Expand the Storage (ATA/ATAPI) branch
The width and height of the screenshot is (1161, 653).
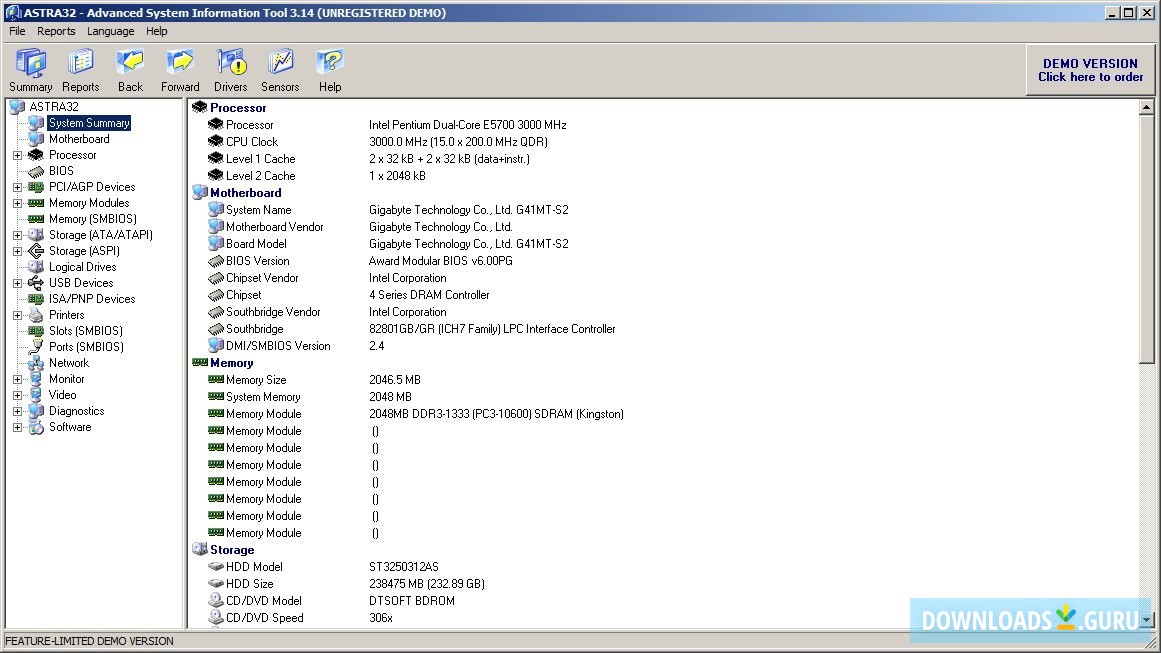pos(18,234)
